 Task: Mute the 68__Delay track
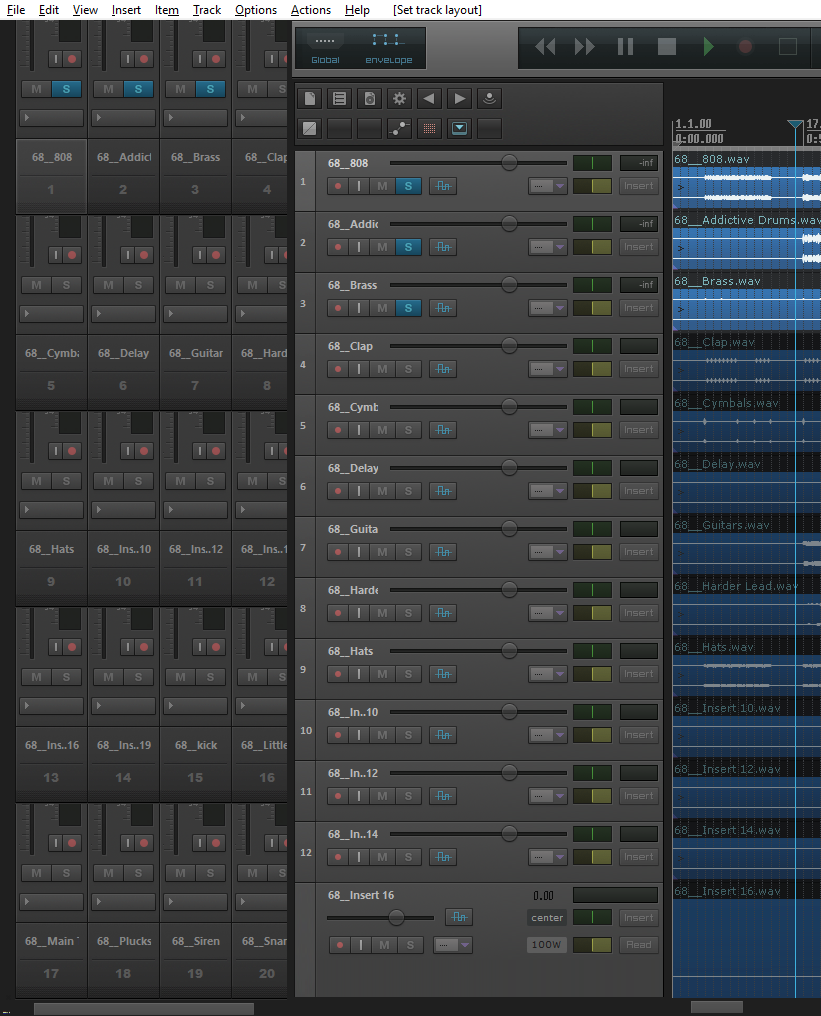coord(383,491)
